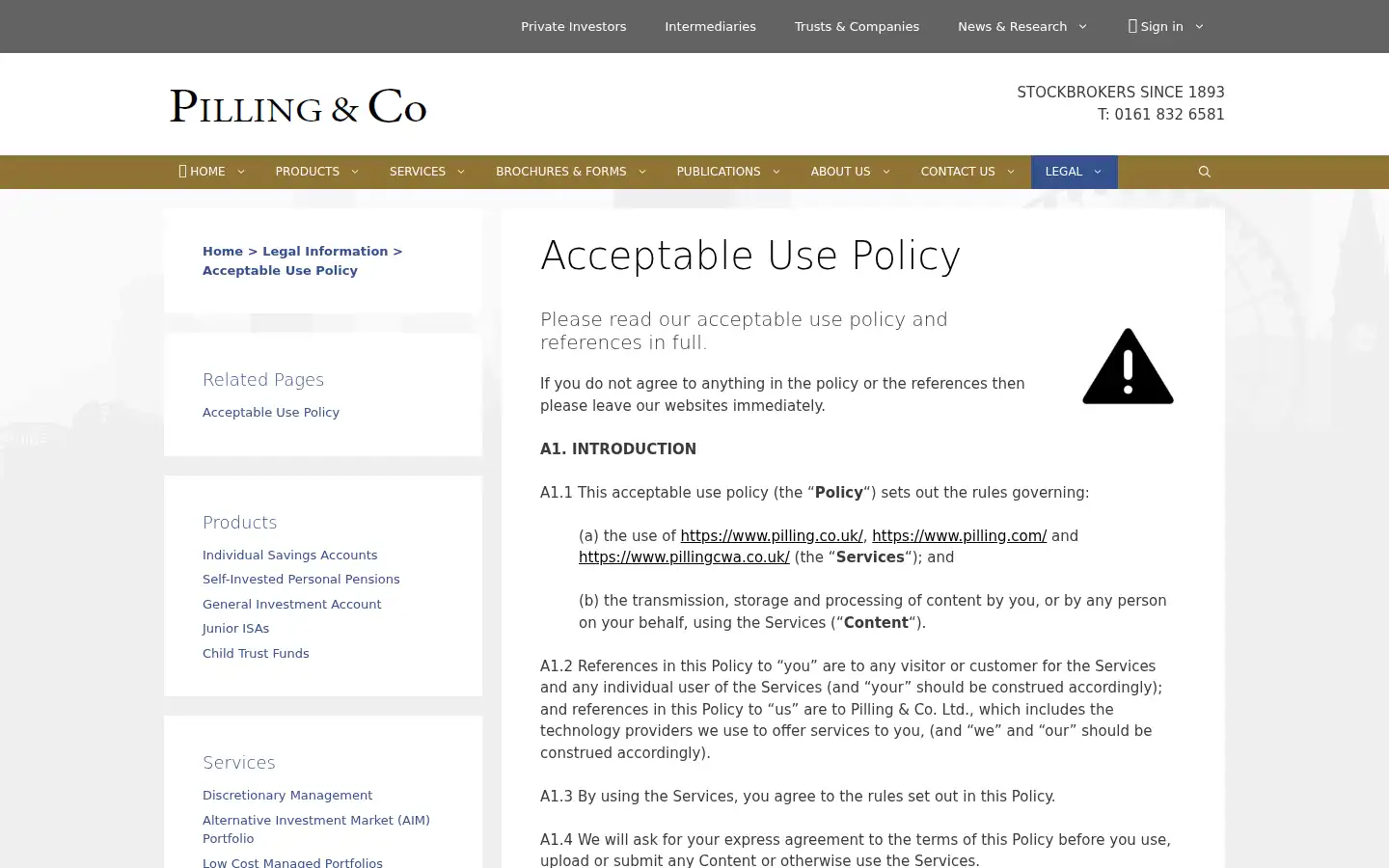Open Alternative Investment Market (AIM) Portfolio link
The width and height of the screenshot is (1389, 868).
point(316,829)
